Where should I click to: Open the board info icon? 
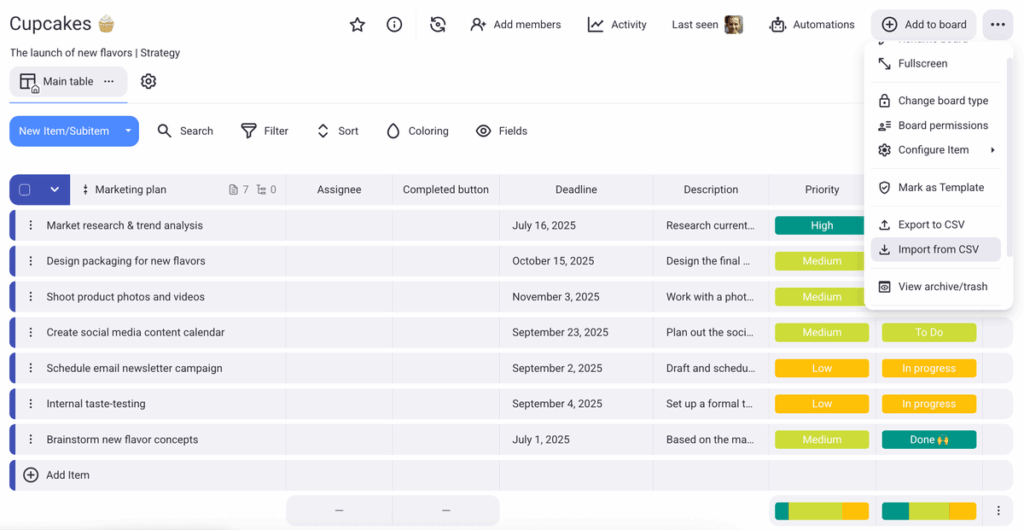[x=394, y=25]
